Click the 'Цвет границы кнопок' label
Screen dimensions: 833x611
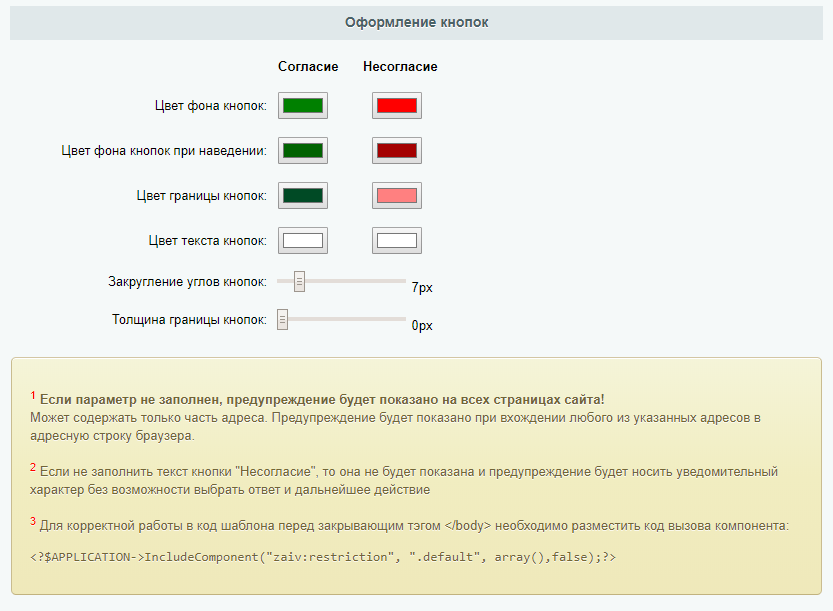tap(201, 196)
